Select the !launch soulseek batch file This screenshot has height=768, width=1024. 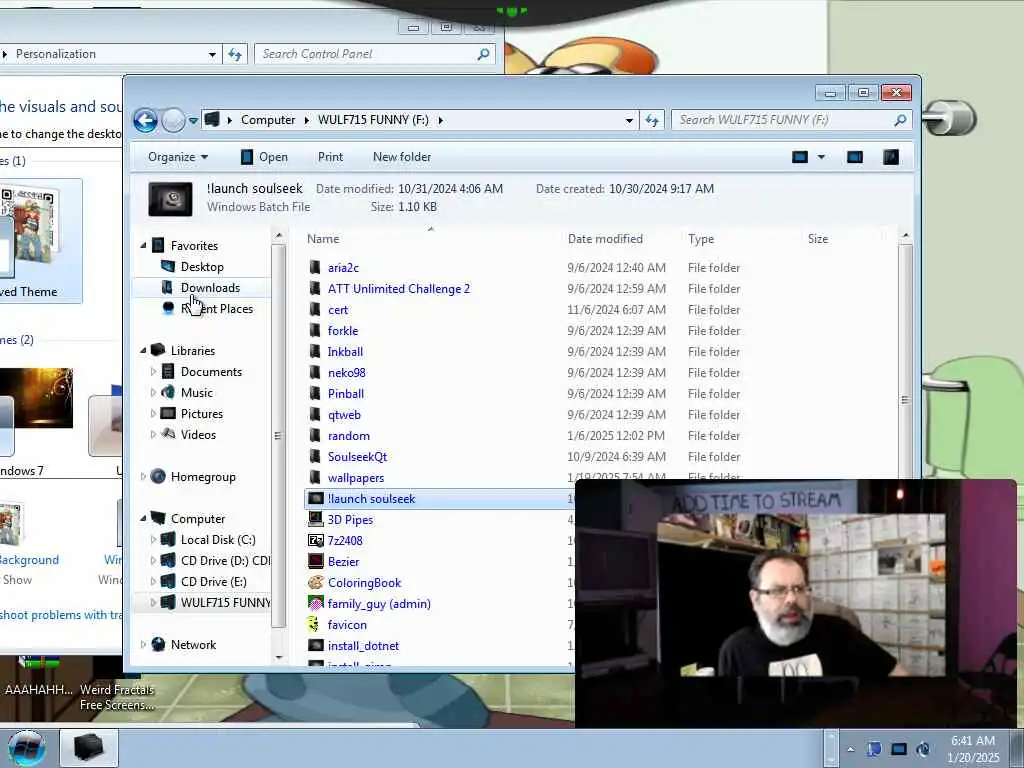(x=371, y=498)
